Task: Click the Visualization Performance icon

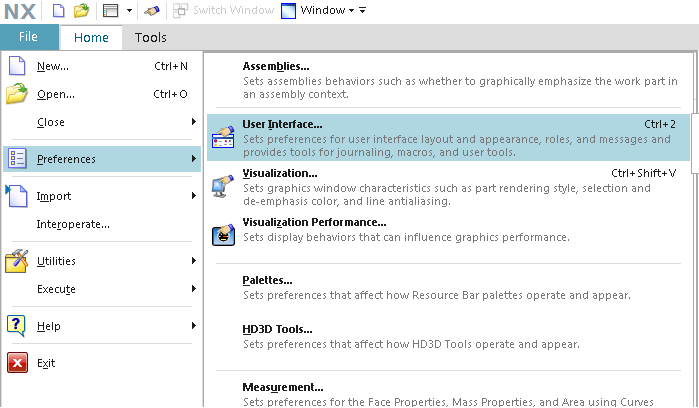Action: click(223, 234)
